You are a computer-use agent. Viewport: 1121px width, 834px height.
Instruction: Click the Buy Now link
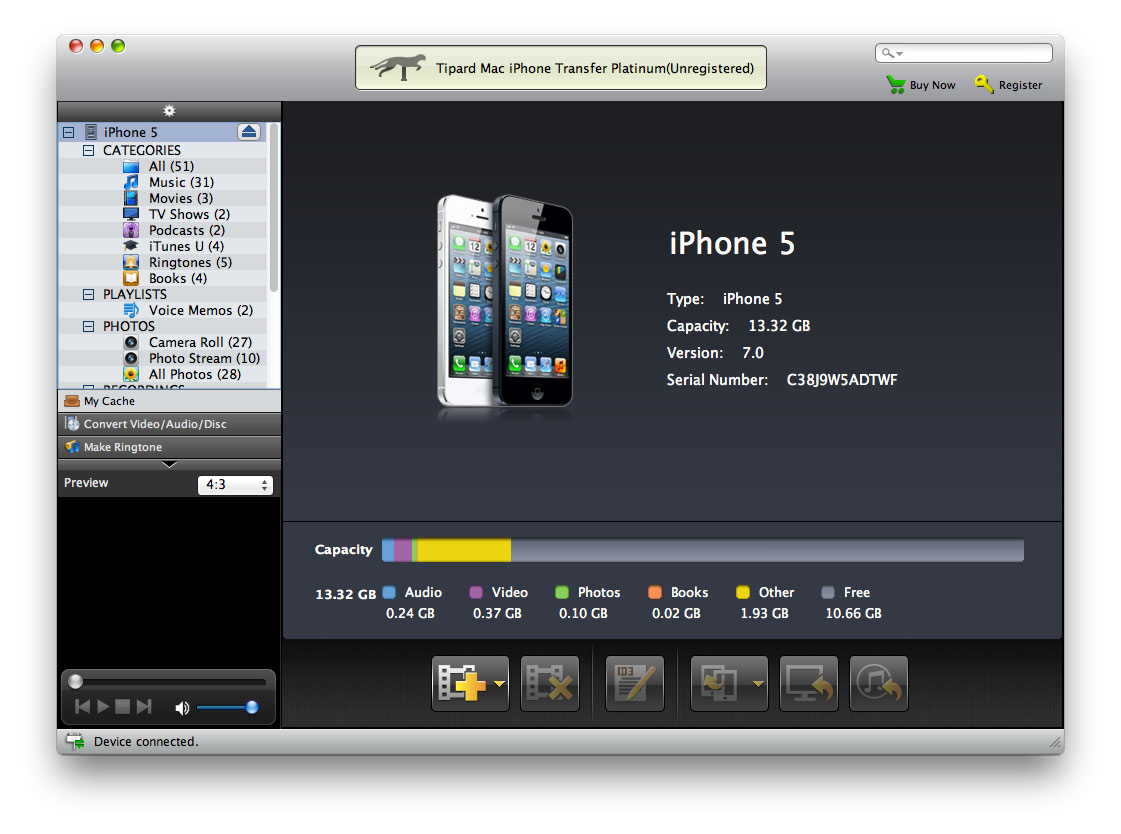[x=921, y=85]
